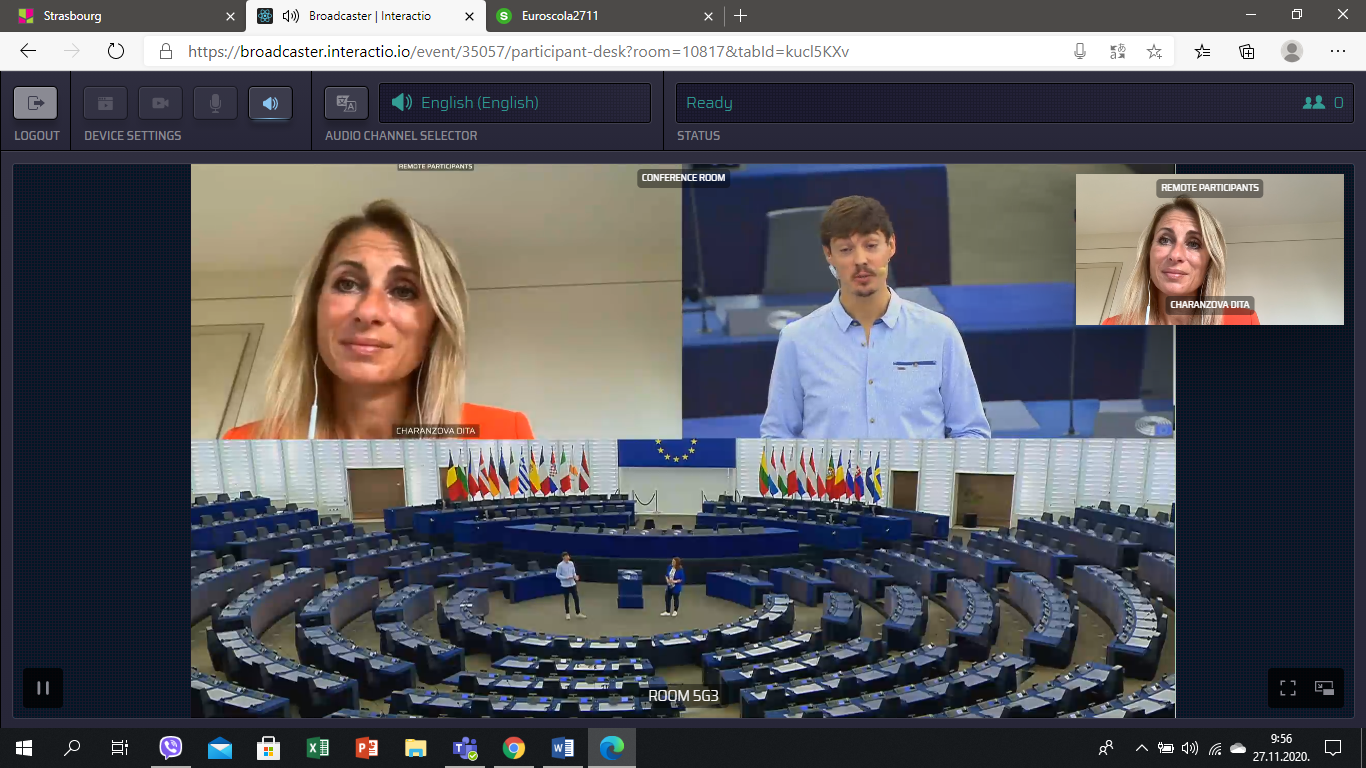Show hidden system tray icons

(x=1141, y=748)
